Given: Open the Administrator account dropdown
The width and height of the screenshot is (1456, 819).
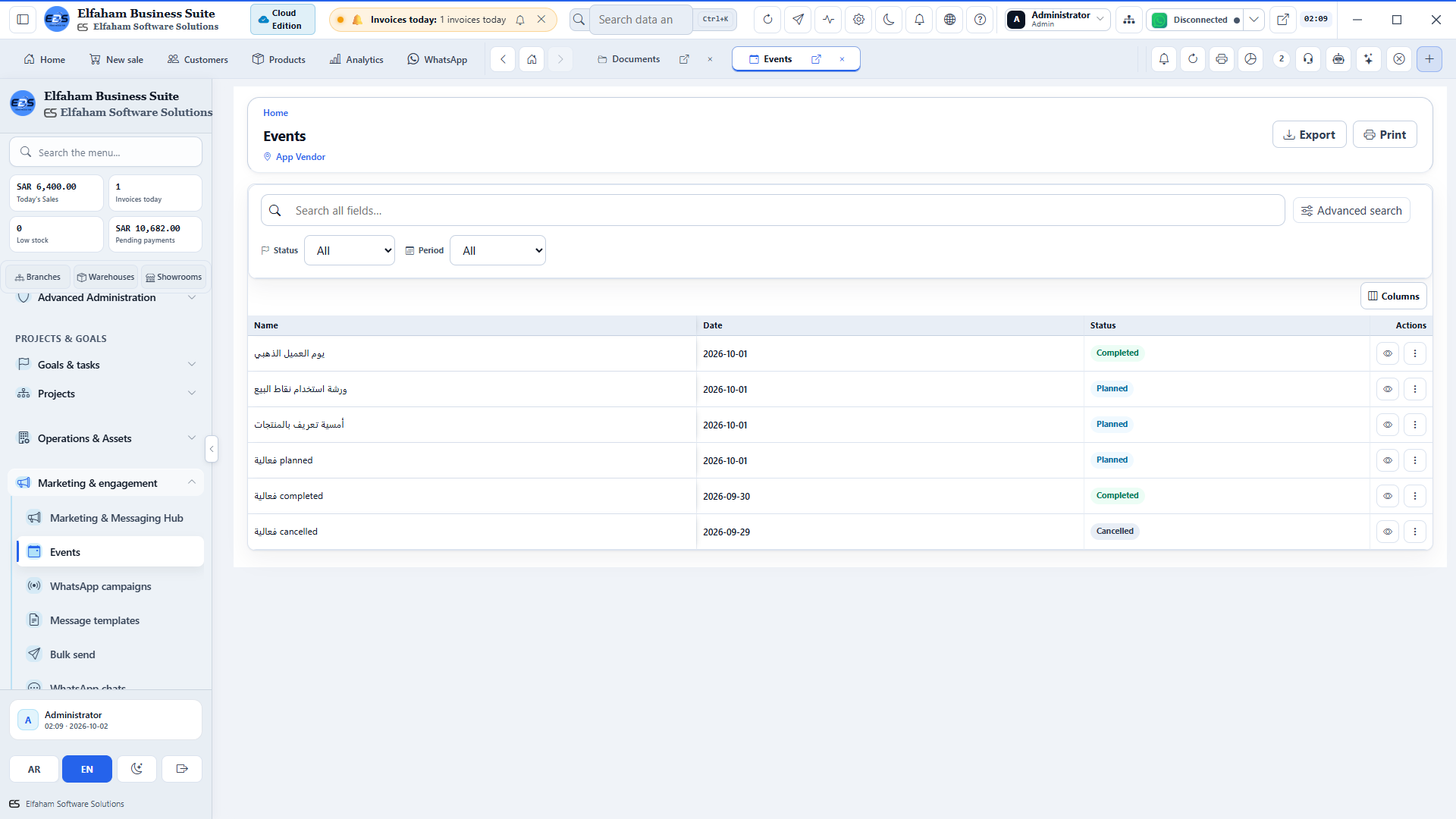Looking at the screenshot, I should [1058, 20].
